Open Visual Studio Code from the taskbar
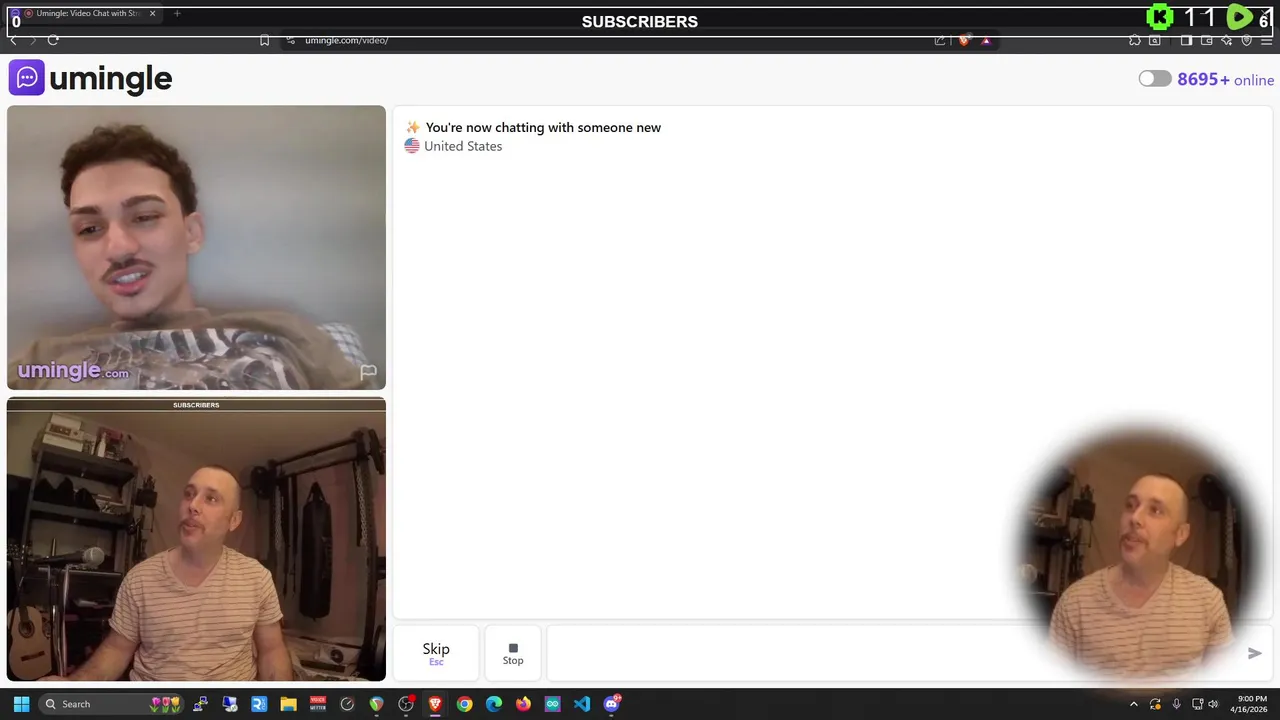This screenshot has width=1280, height=720. 582,704
